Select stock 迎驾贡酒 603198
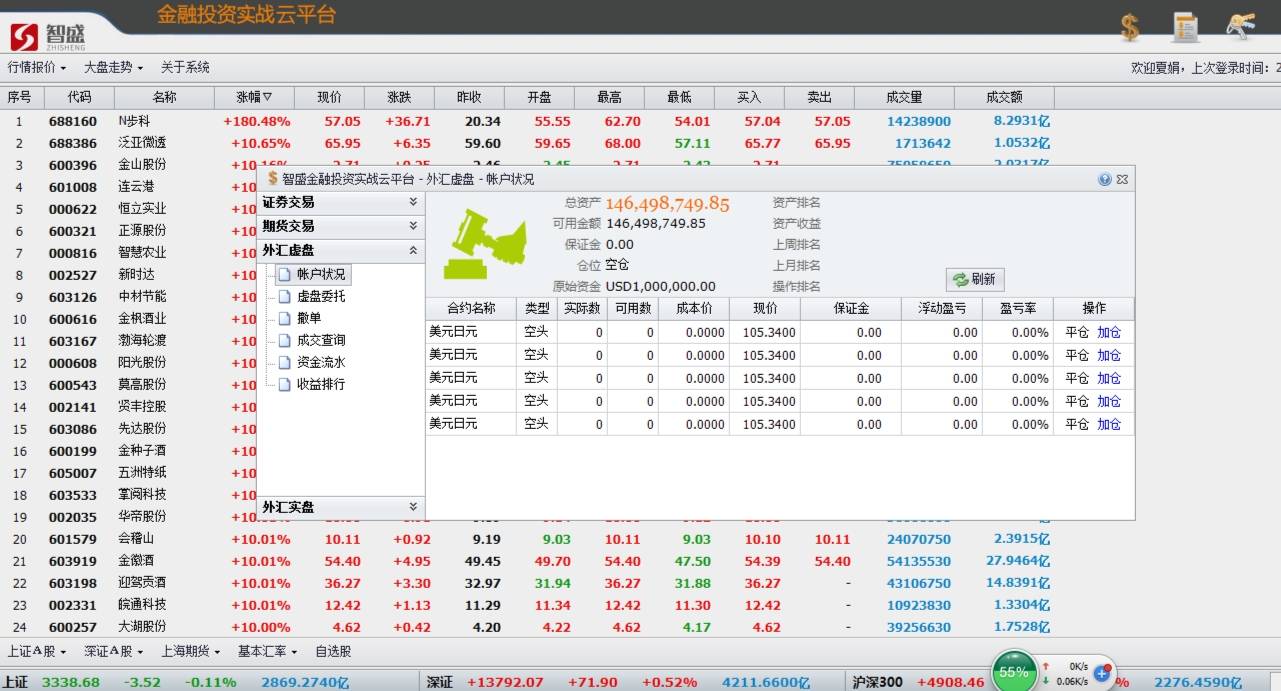This screenshot has width=1281, height=691. [527, 583]
